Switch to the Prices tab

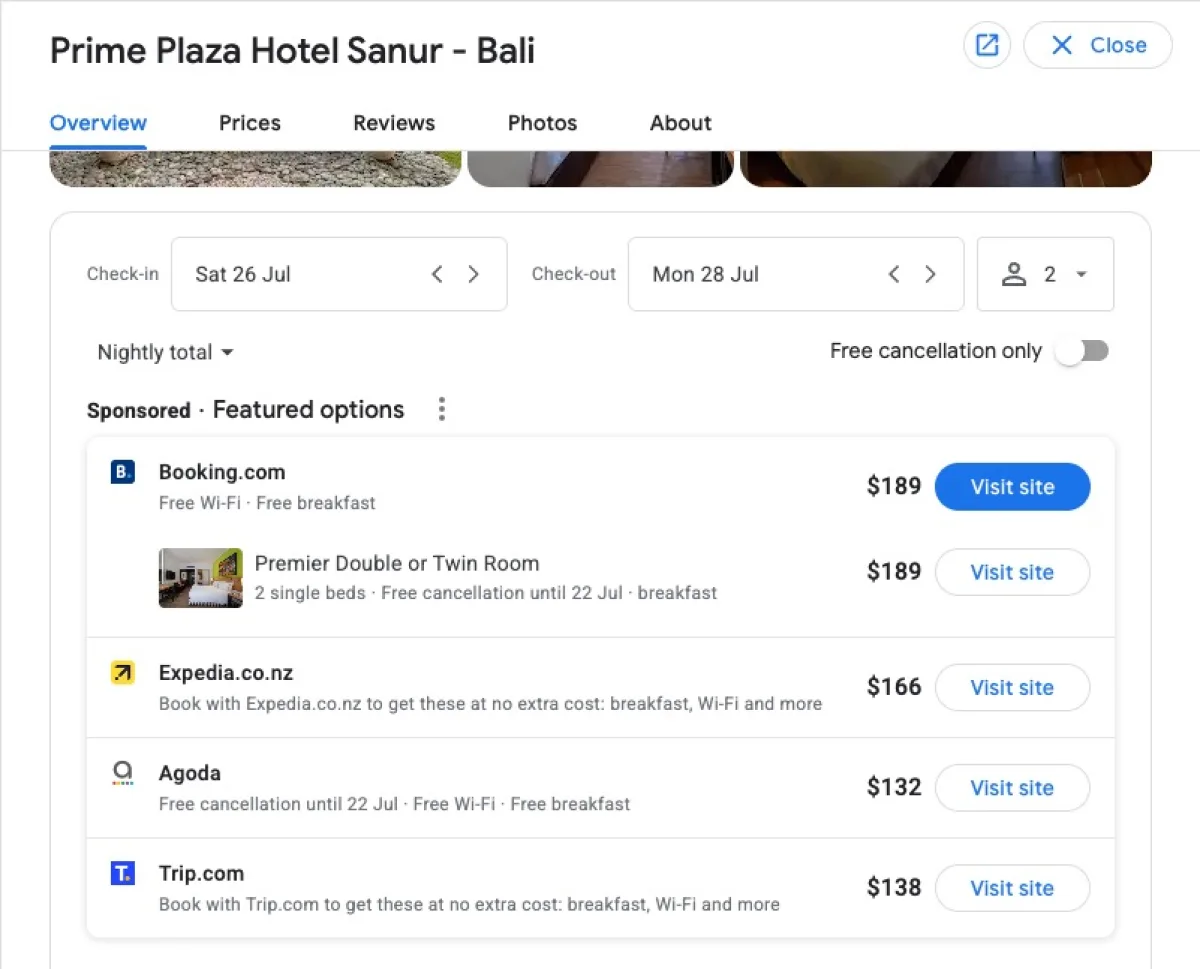tap(249, 123)
